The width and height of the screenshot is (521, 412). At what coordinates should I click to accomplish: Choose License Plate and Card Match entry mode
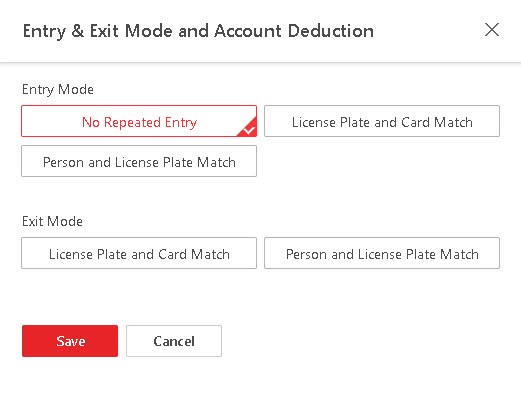click(382, 121)
